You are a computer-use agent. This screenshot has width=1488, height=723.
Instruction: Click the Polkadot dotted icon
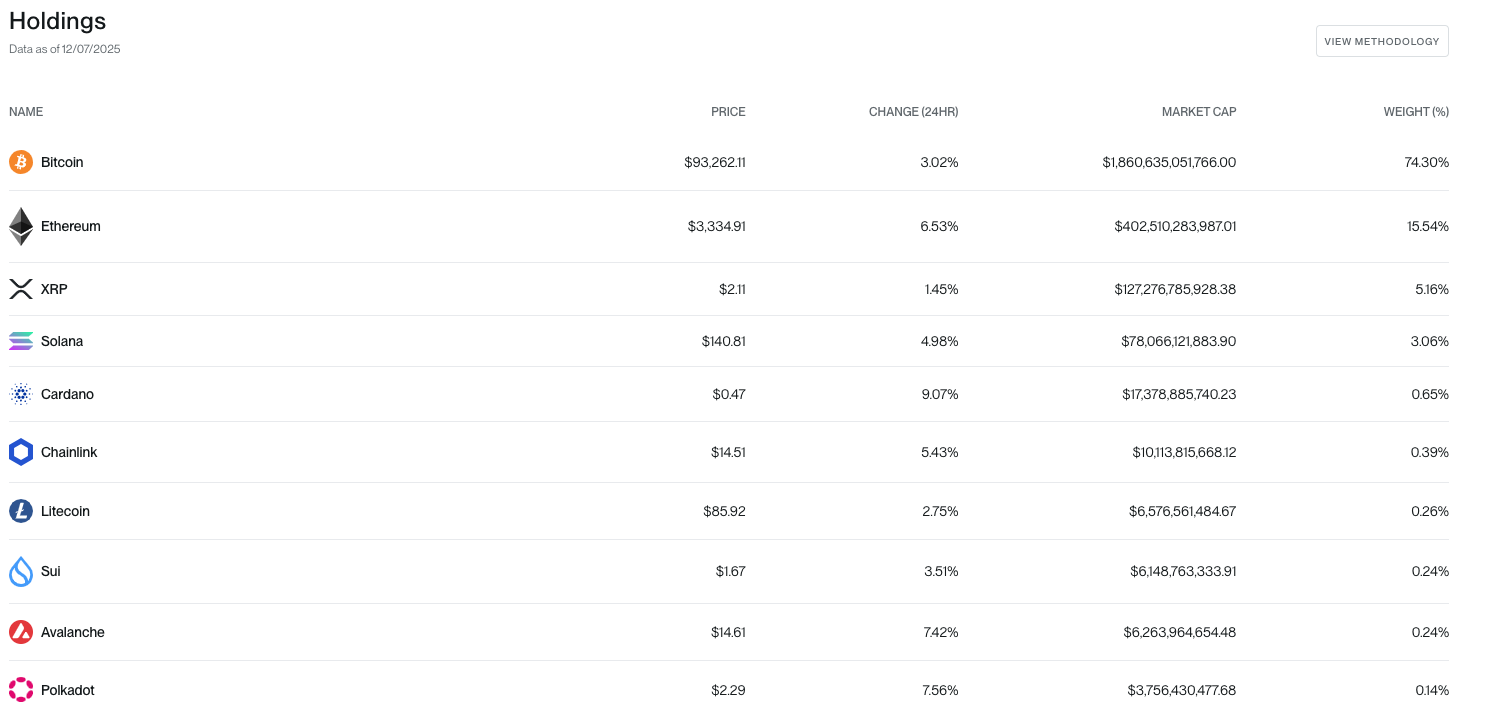click(x=20, y=690)
